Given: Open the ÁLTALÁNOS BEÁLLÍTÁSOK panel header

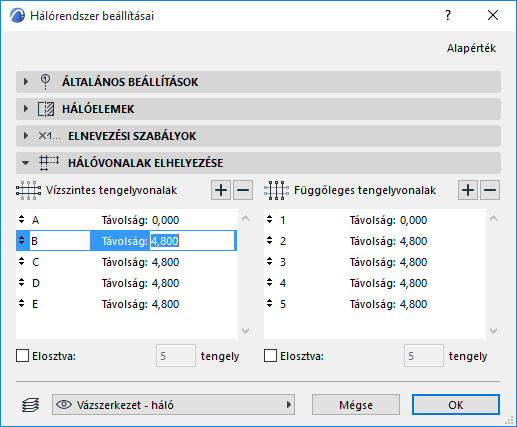Looking at the screenshot, I should [x=258, y=82].
